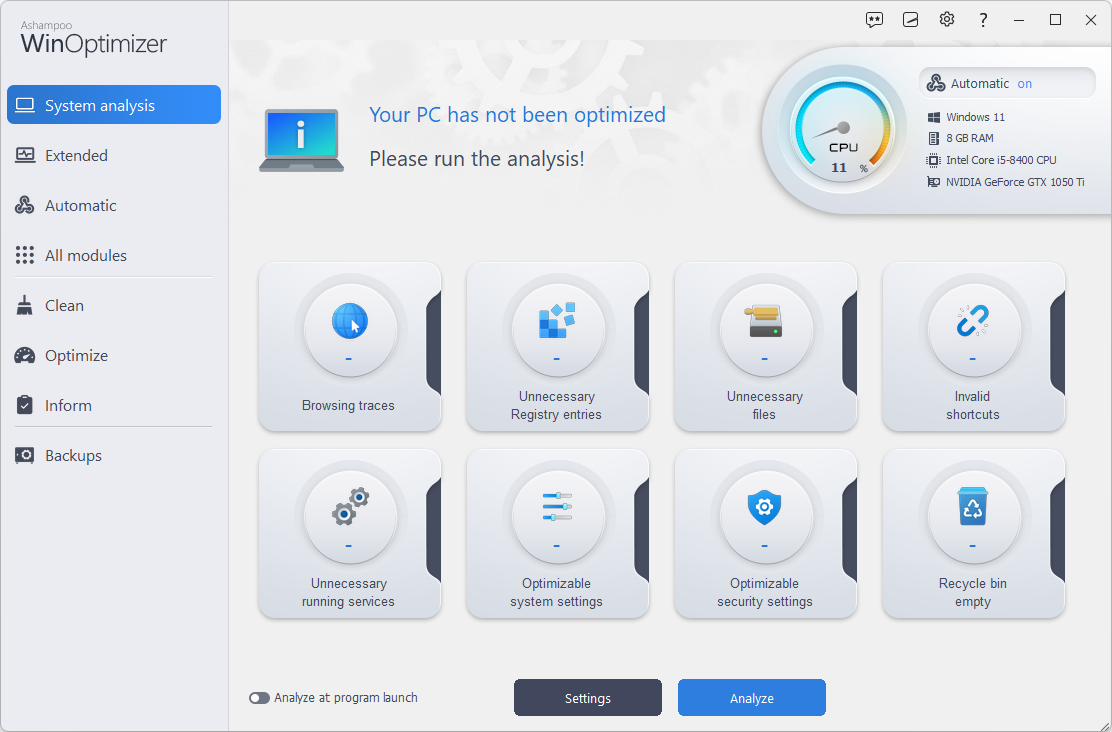The height and width of the screenshot is (732, 1112).
Task: Click 'Your PC has not been optimized' heading
Action: click(x=518, y=115)
